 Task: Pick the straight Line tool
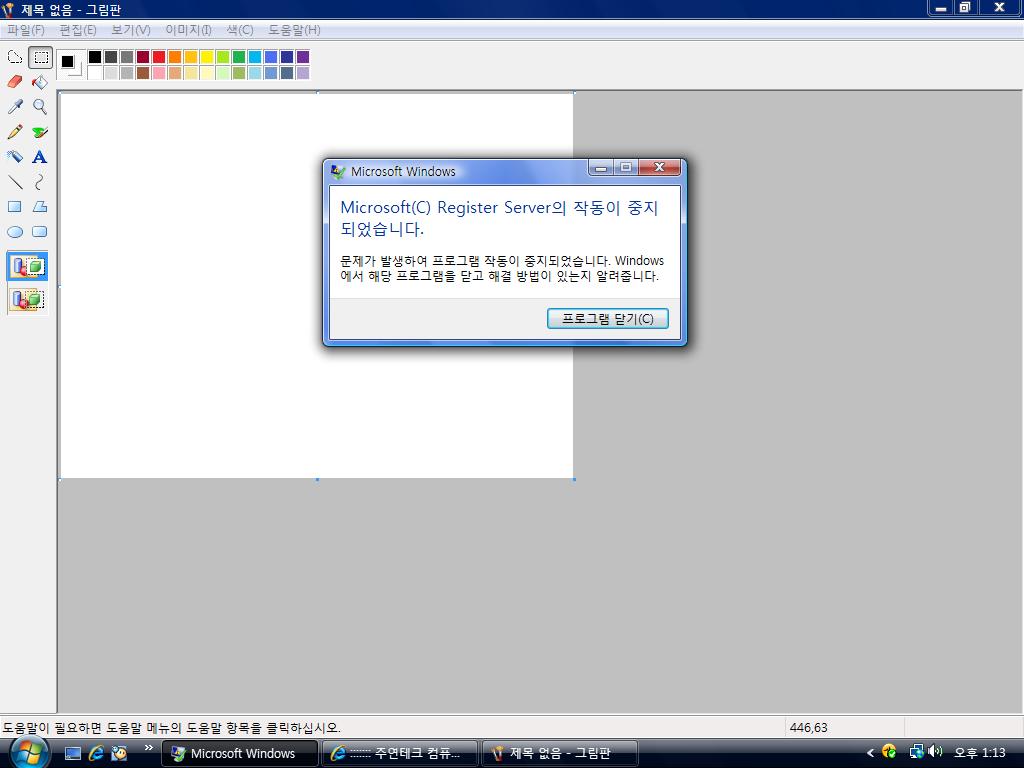coord(15,182)
